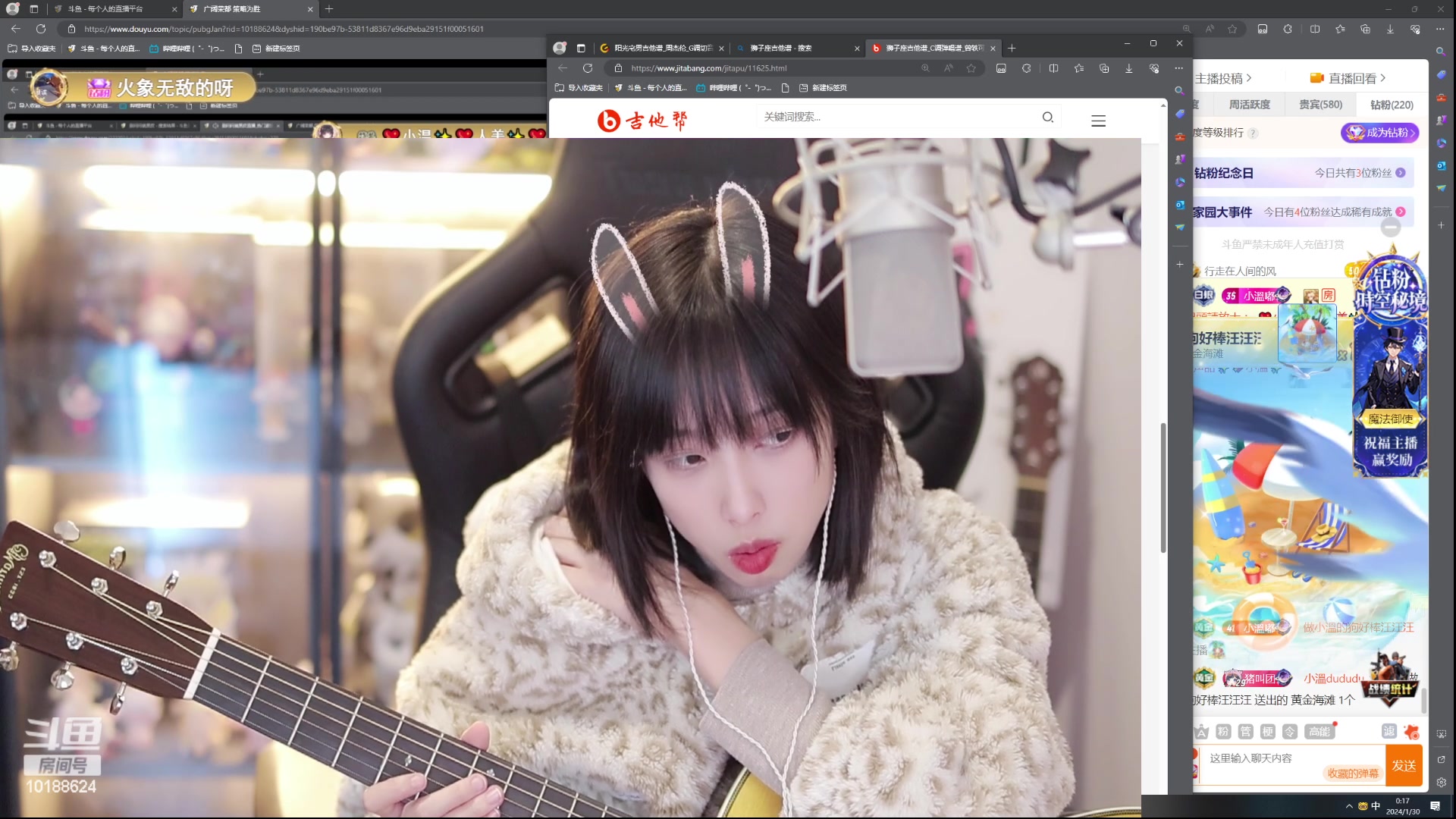The width and height of the screenshot is (1456, 819).
Task: Refresh the douyu browser window
Action: [x=41, y=29]
